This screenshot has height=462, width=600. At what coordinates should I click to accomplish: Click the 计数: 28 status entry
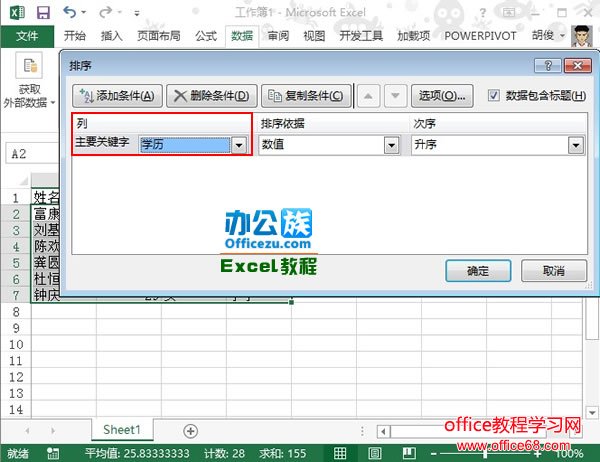point(224,454)
